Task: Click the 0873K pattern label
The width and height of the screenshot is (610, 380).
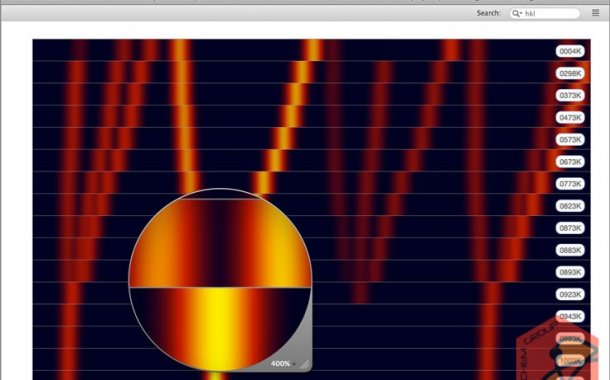Action: 570,228
